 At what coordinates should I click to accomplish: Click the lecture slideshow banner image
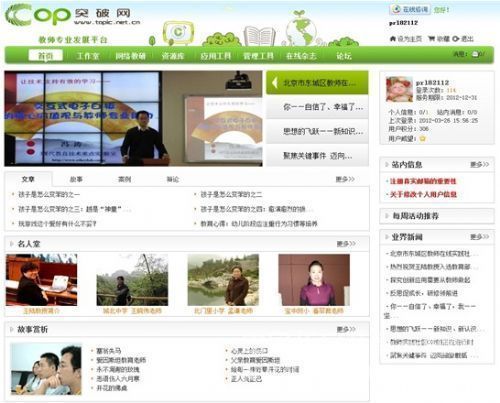pos(133,118)
